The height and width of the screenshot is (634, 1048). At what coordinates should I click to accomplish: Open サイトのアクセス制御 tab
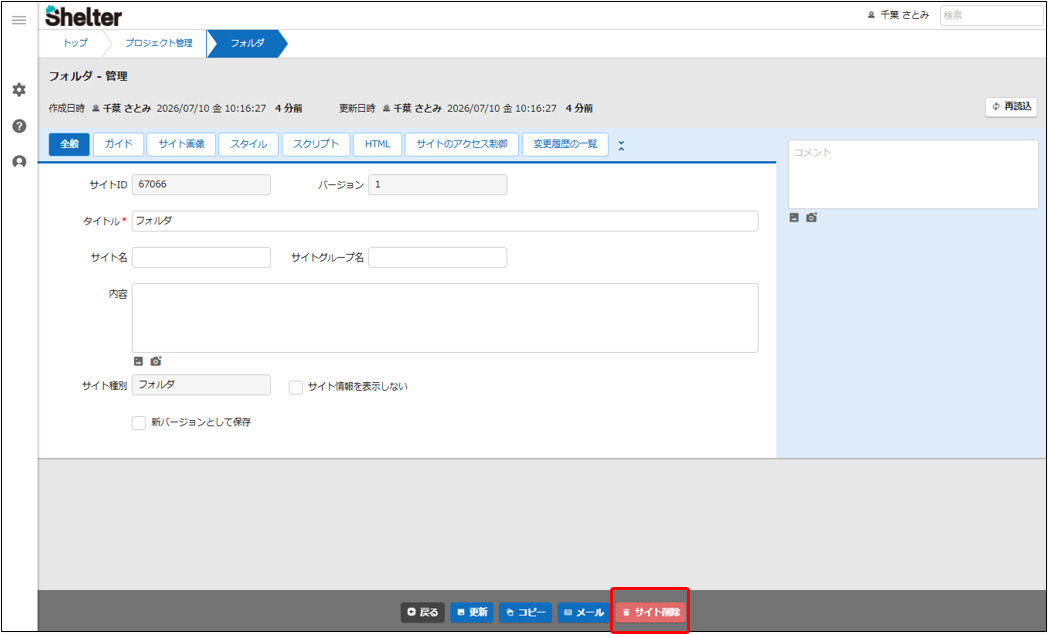pyautogui.click(x=462, y=144)
